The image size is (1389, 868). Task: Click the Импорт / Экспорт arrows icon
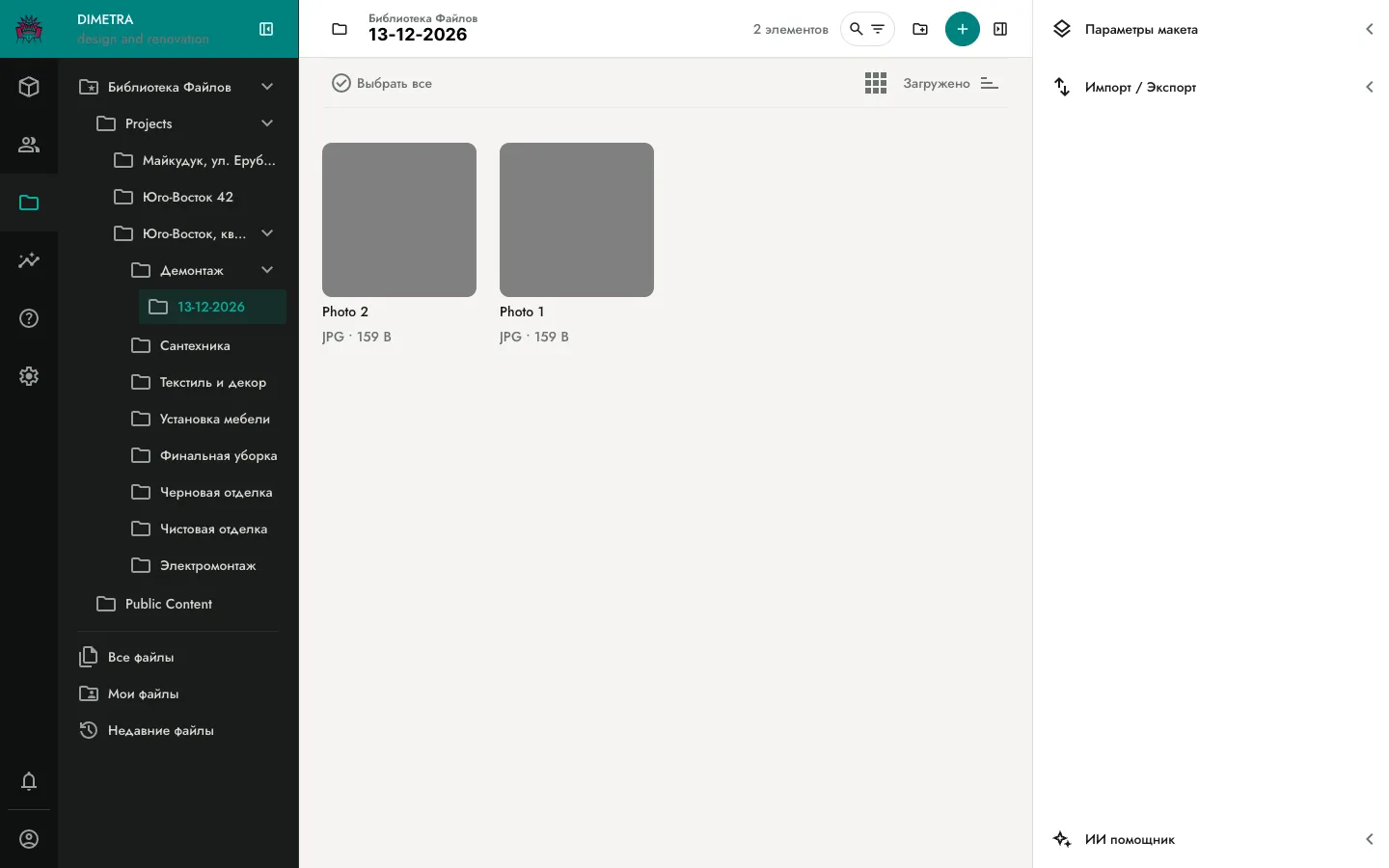pos(1062,87)
